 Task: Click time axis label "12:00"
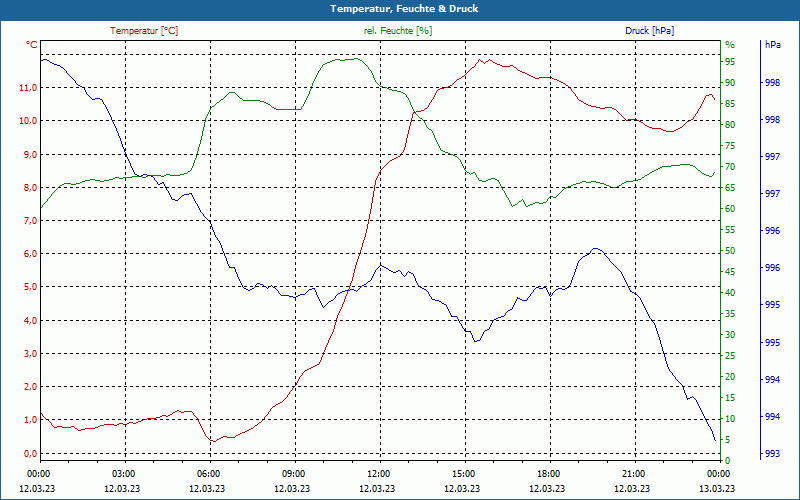[x=378, y=473]
